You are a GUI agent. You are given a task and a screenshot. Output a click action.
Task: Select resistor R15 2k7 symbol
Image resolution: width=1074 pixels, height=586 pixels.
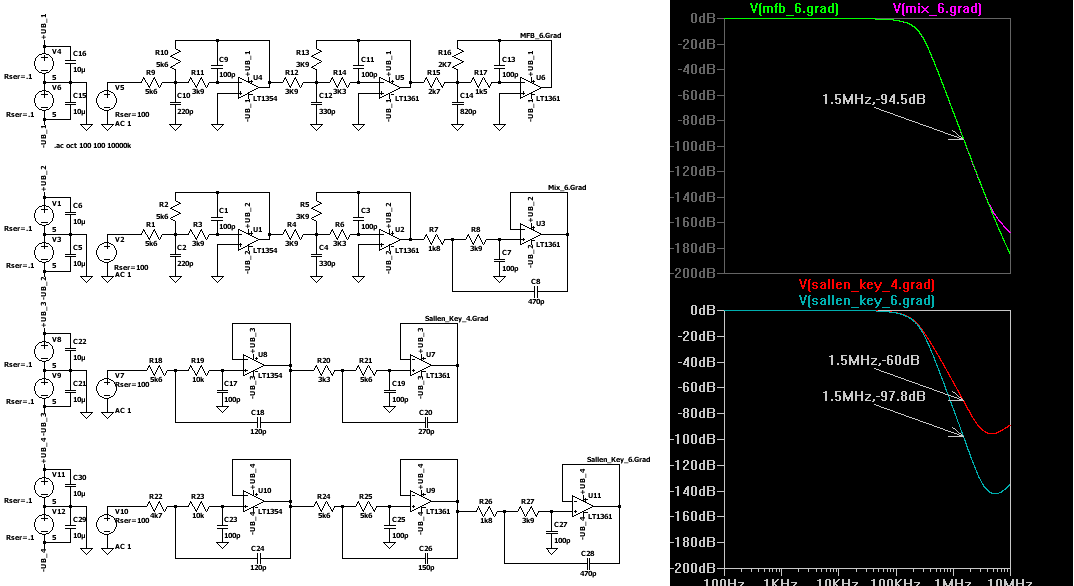(x=435, y=81)
